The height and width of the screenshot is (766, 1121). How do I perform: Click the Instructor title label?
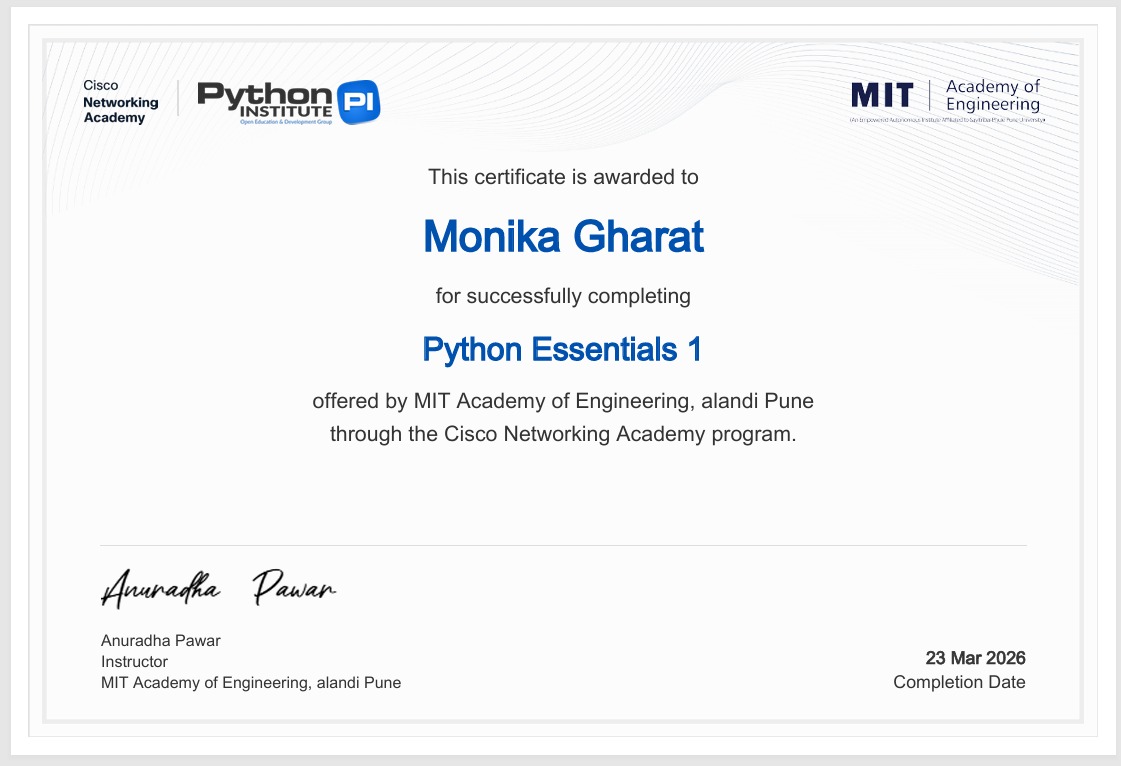pyautogui.click(x=134, y=661)
